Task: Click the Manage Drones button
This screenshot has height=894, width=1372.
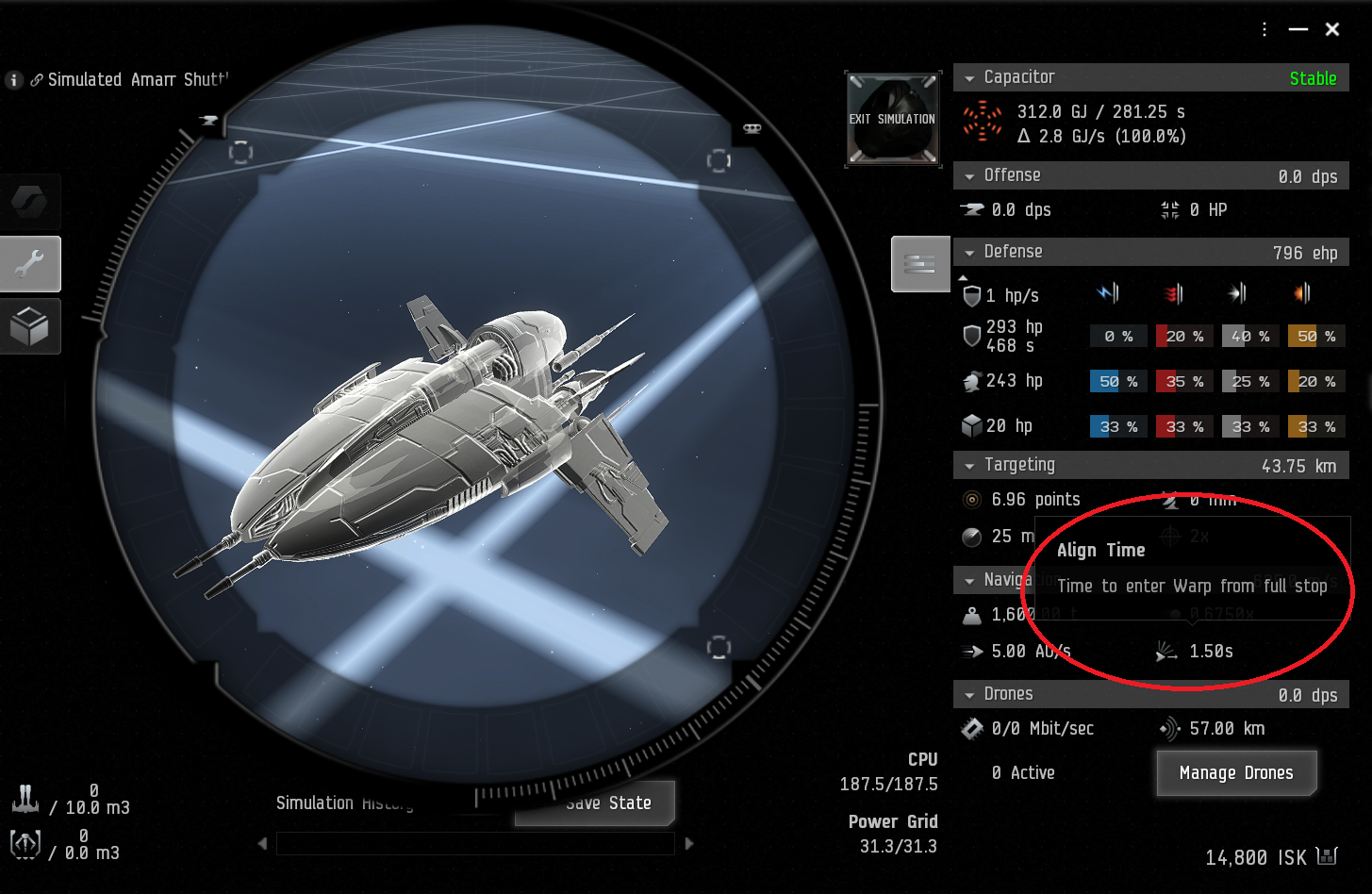Action: click(1236, 773)
